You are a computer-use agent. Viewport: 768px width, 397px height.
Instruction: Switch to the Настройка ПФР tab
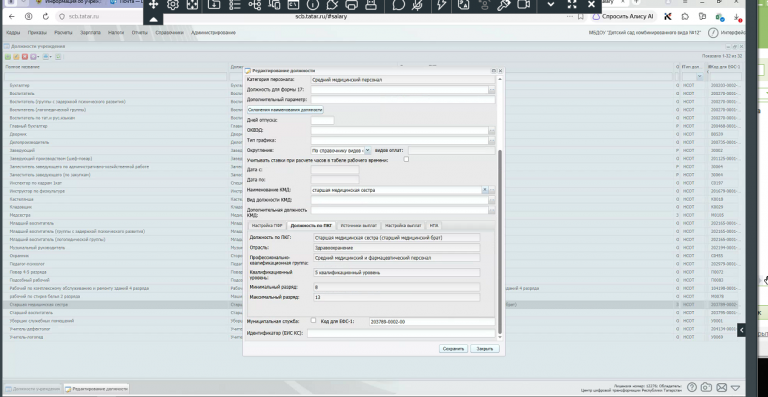click(267, 226)
